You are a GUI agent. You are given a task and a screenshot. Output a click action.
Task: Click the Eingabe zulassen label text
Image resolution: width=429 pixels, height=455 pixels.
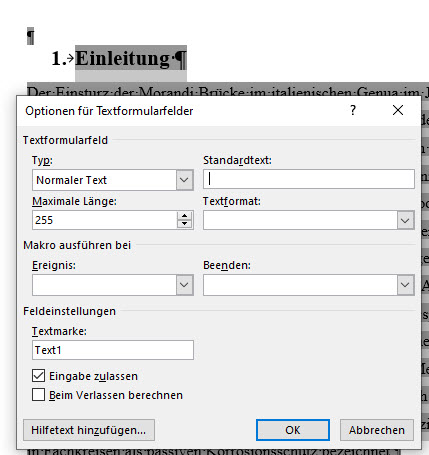click(x=93, y=376)
